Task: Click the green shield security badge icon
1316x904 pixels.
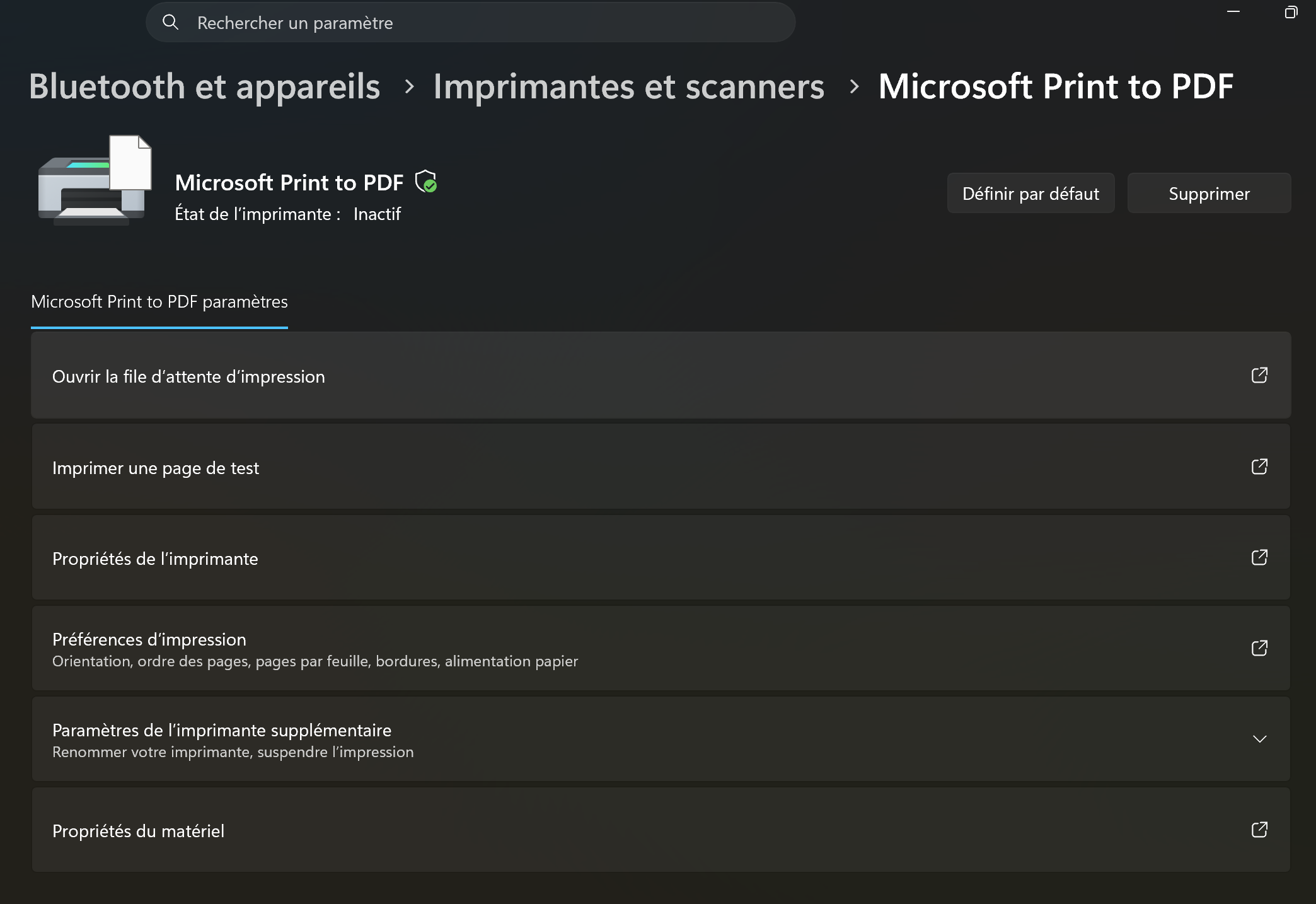Action: click(426, 182)
